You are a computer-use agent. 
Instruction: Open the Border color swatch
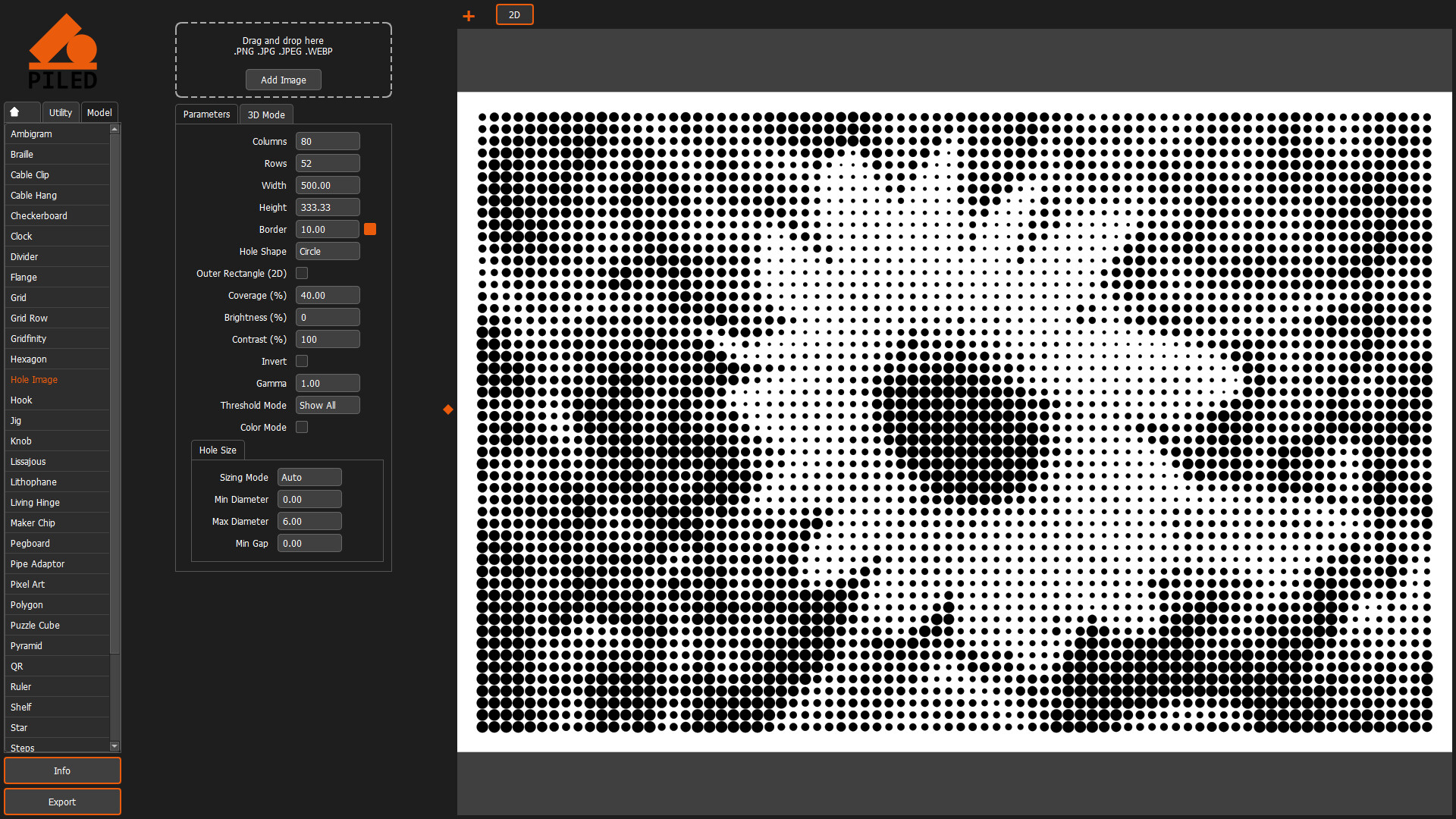point(369,228)
